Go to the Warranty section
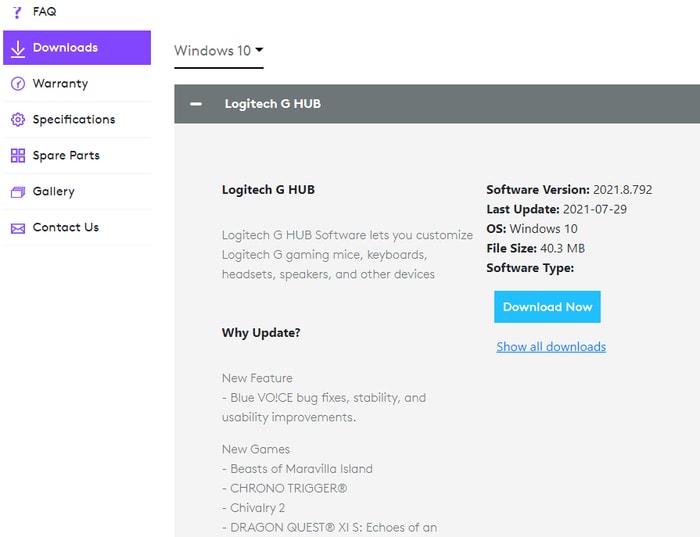 point(77,83)
